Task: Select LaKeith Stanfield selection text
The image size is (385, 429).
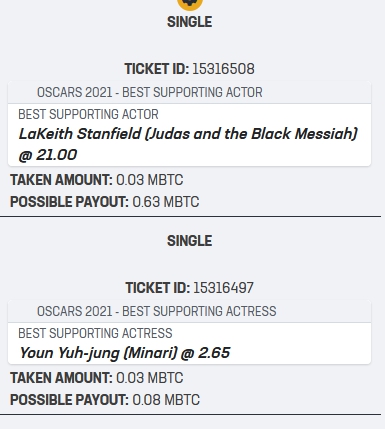Action: 188,134
